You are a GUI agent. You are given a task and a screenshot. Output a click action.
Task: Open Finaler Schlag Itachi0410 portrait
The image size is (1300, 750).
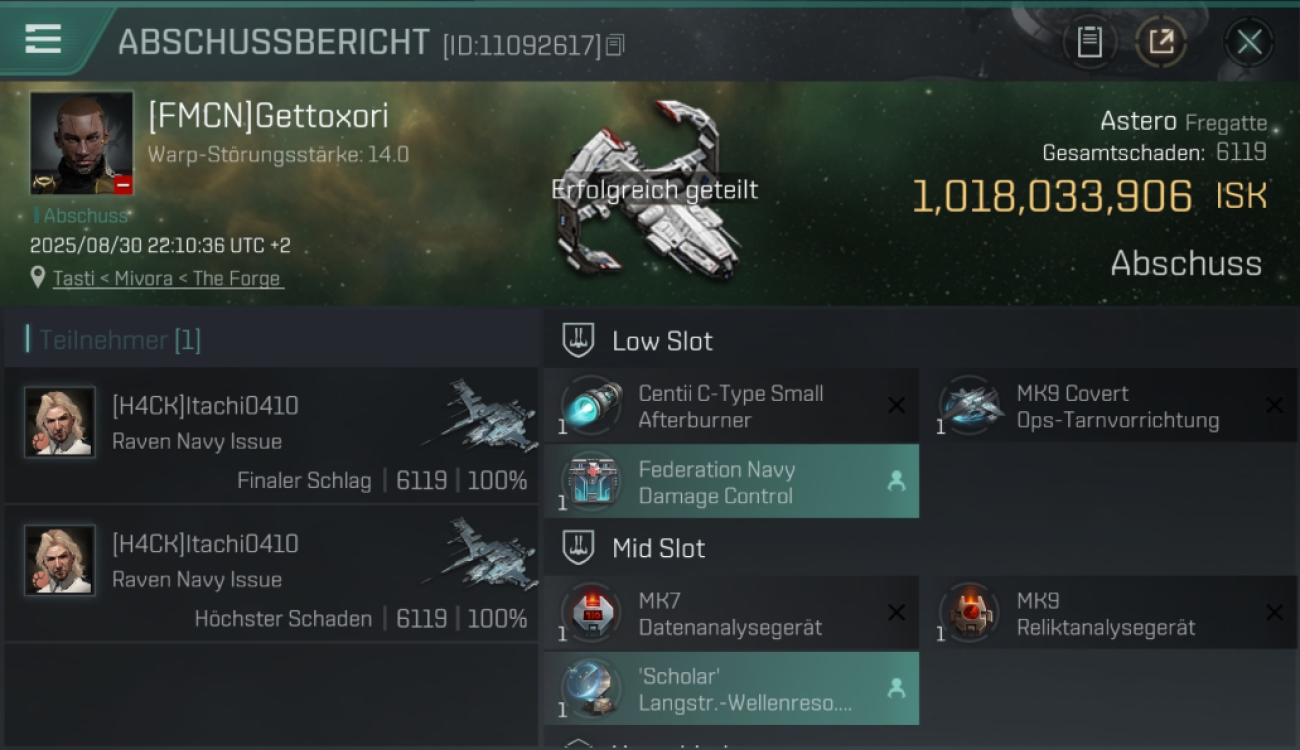click(x=60, y=422)
